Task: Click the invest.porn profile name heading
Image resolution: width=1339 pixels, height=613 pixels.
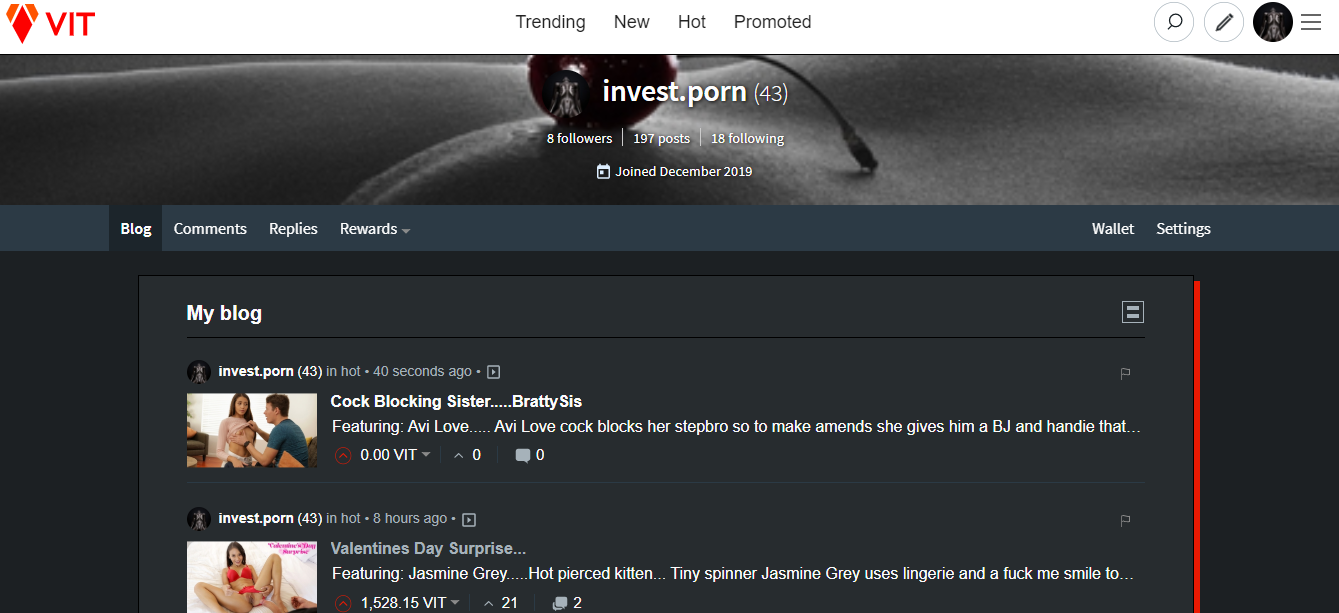Action: point(674,92)
